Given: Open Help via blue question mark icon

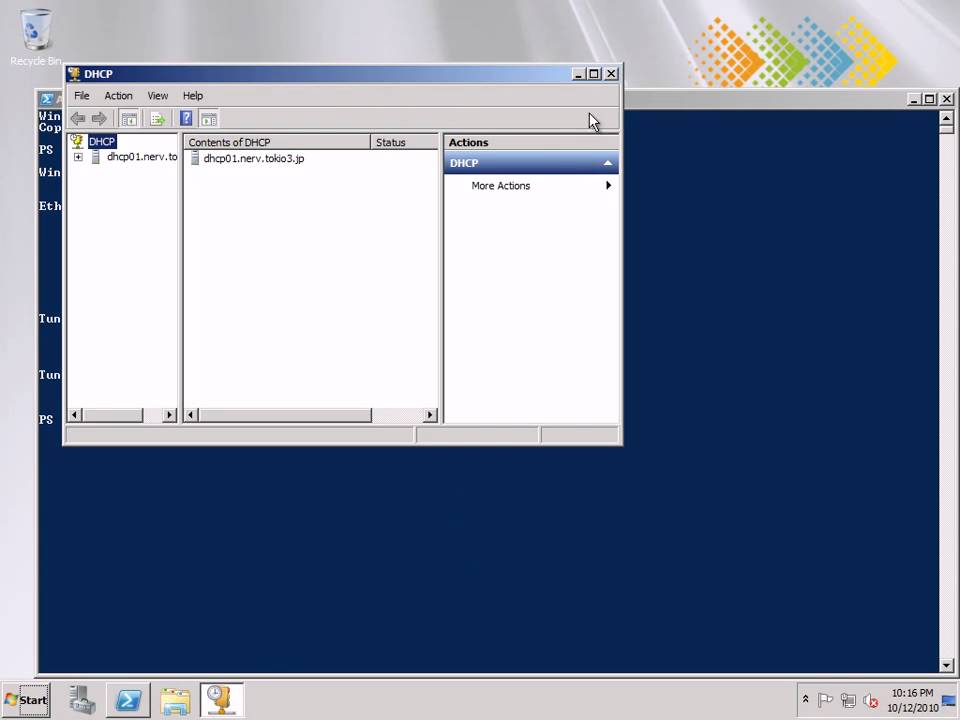Looking at the screenshot, I should click(186, 118).
